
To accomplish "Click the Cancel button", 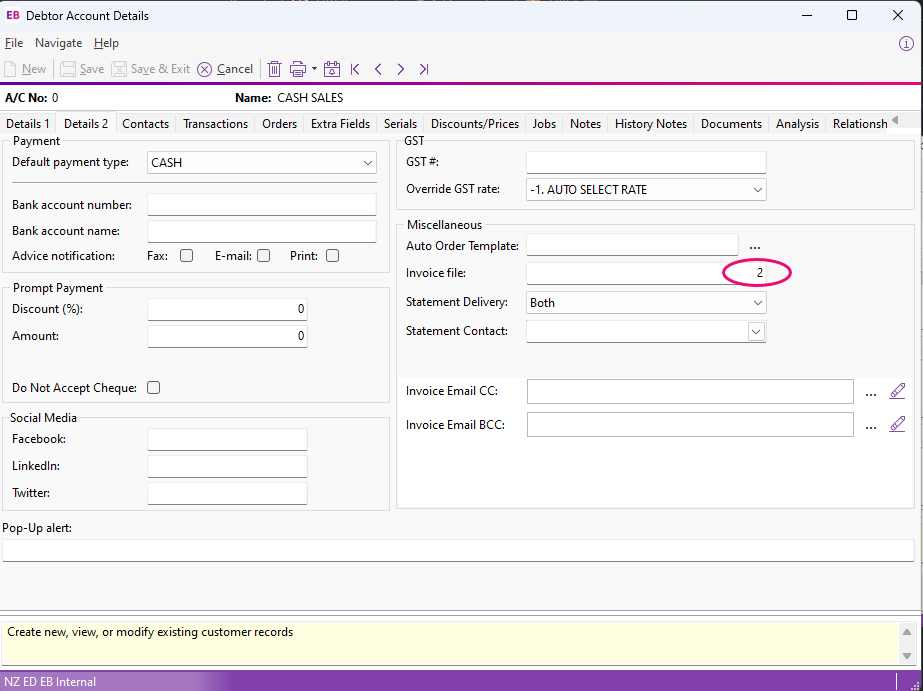I will (225, 69).
